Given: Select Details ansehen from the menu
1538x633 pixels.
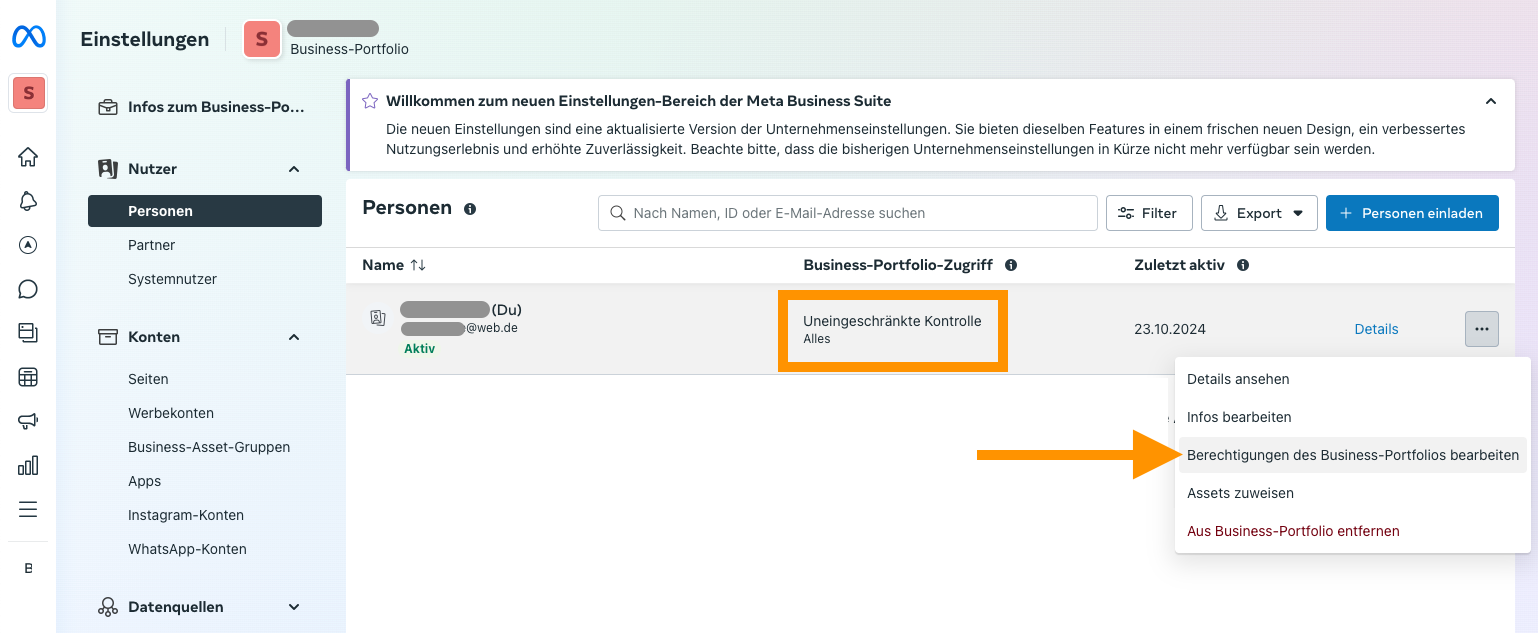Looking at the screenshot, I should pos(1353,379).
